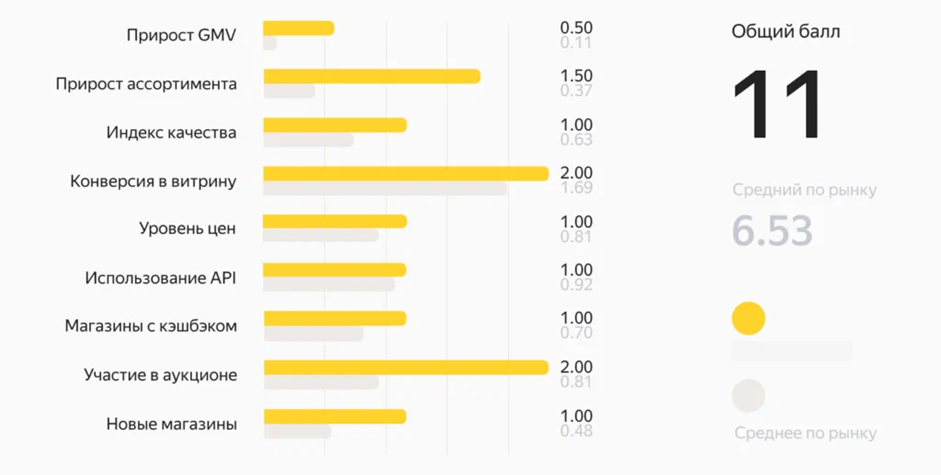Click the 0.48 market value for 'Новые магазины'
Screen dimensions: 941x475
(x=576, y=431)
